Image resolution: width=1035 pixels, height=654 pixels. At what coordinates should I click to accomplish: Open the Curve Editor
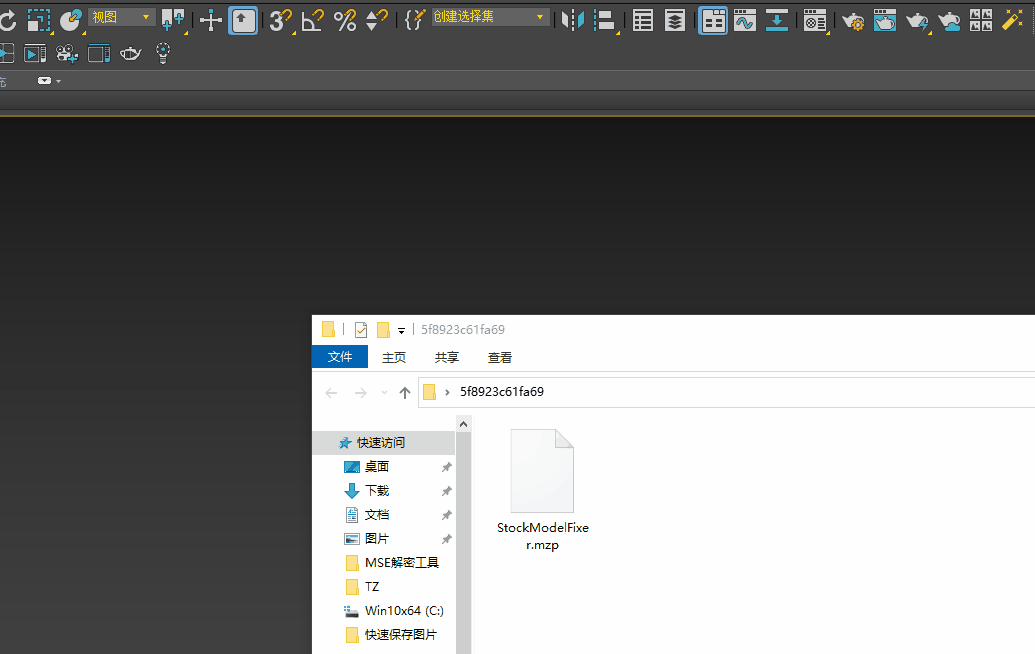pyautogui.click(x=744, y=20)
